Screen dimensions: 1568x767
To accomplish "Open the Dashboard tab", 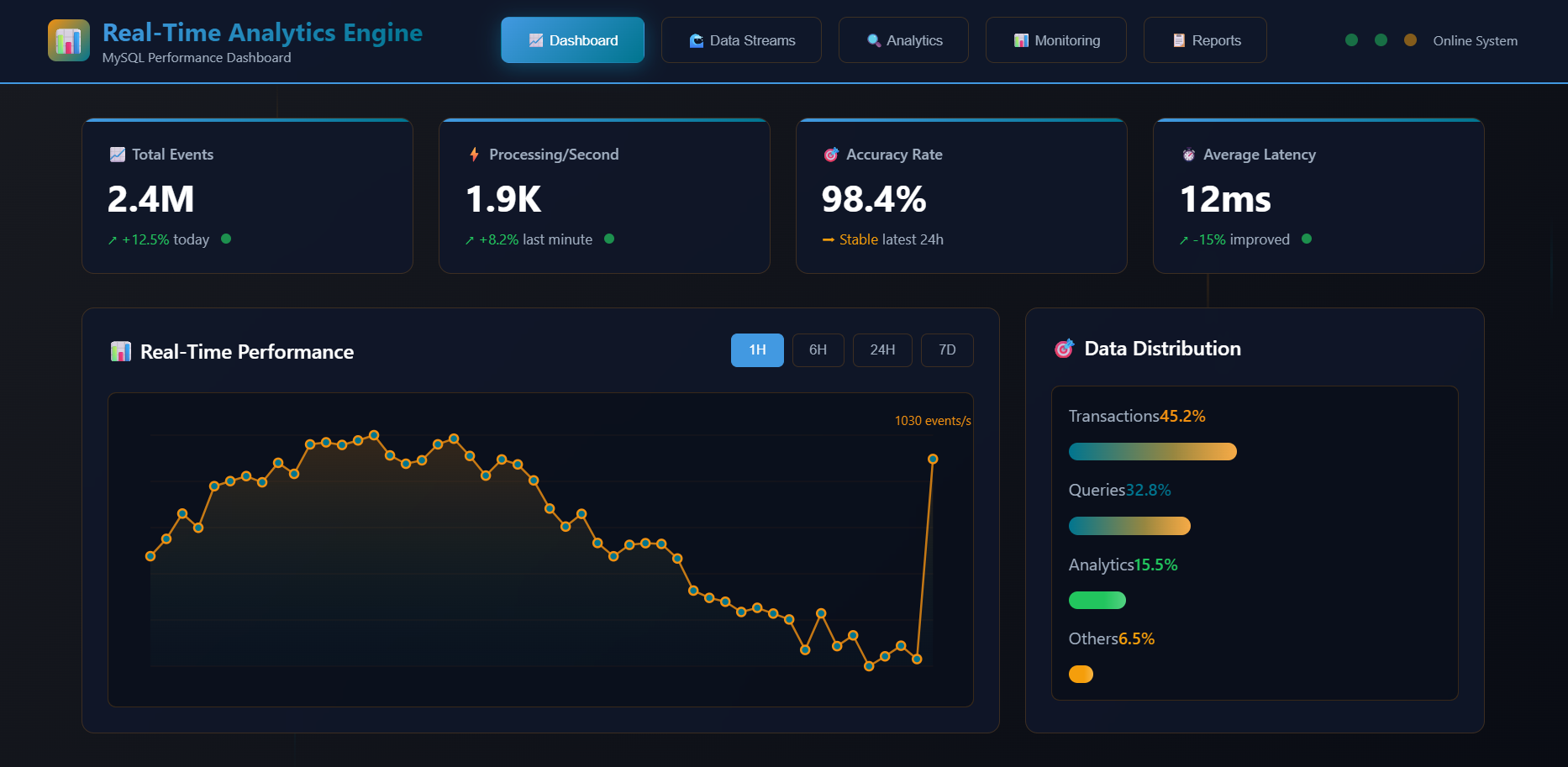I will pyautogui.click(x=572, y=39).
